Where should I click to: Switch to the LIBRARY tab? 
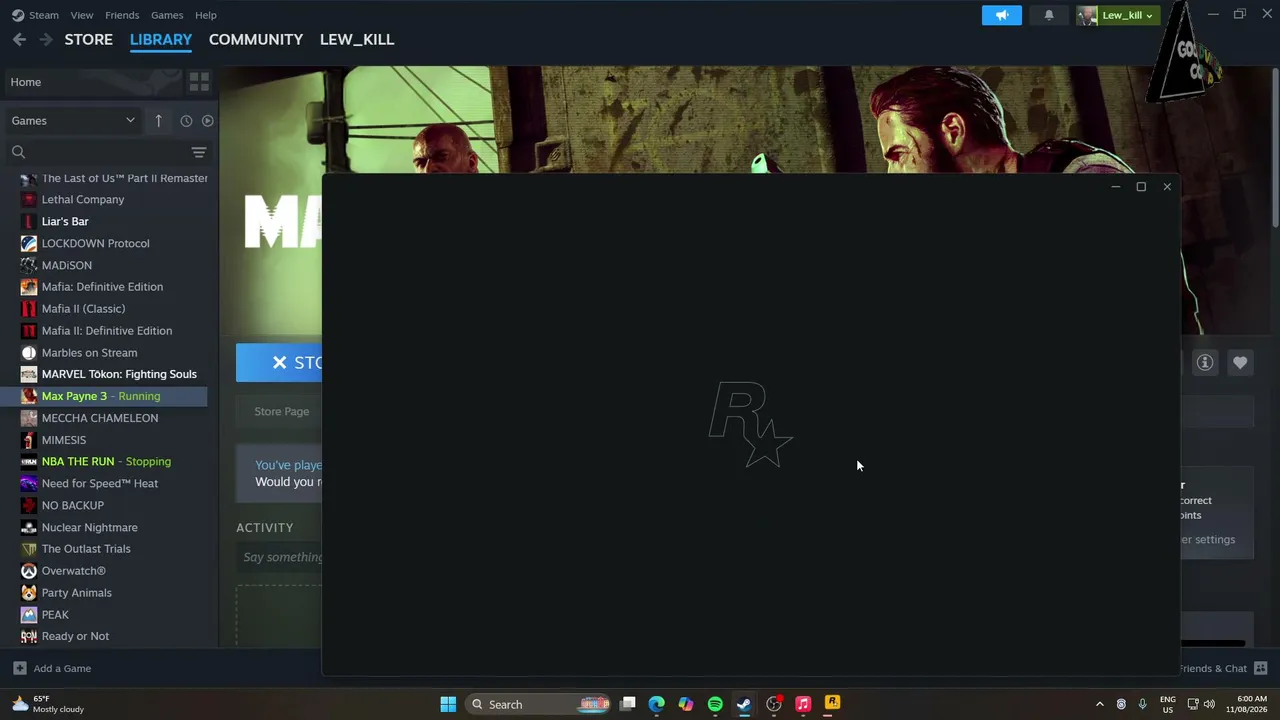161,39
